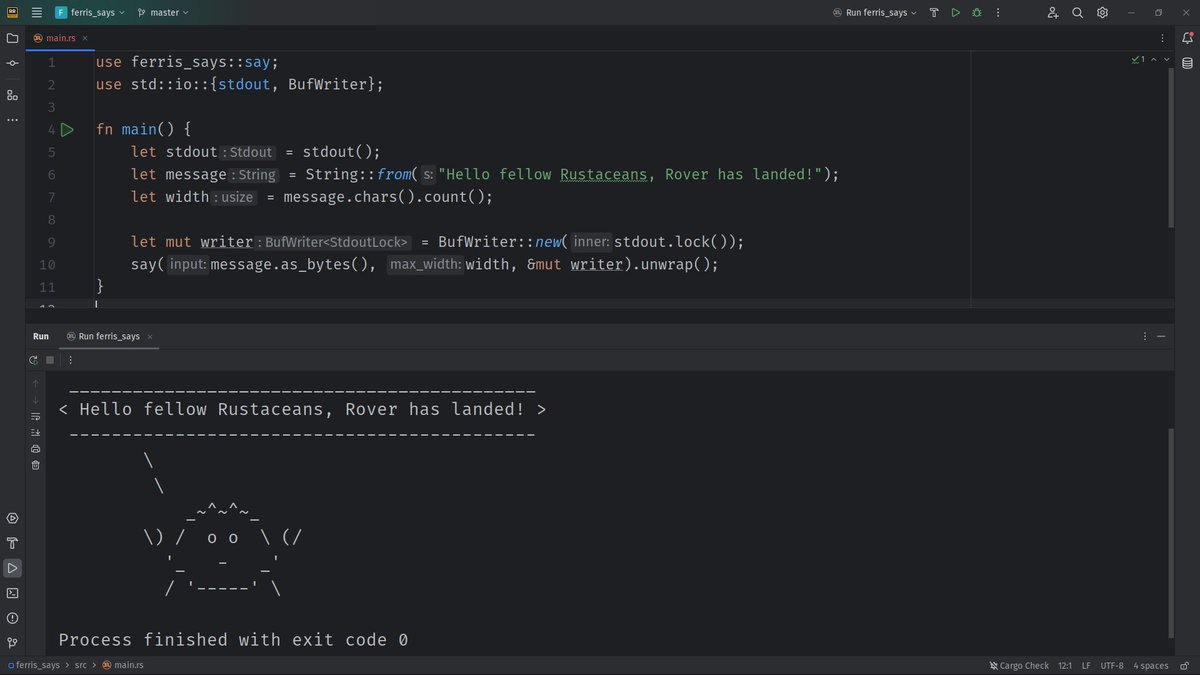Viewport: 1200px width, 675px height.
Task: Click the RustRover app logo icon
Action: click(x=12, y=13)
